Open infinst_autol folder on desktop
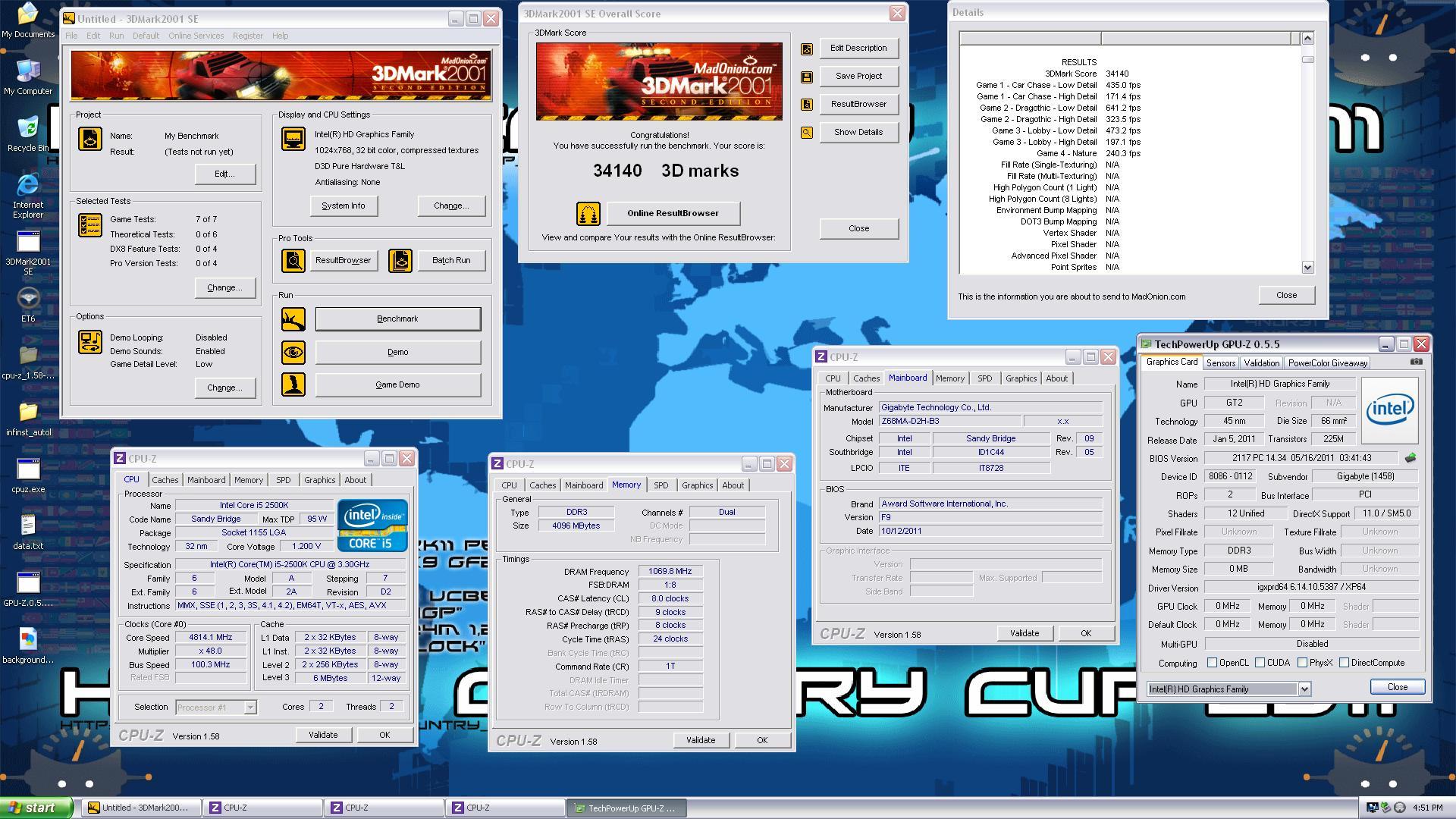 pyautogui.click(x=28, y=419)
